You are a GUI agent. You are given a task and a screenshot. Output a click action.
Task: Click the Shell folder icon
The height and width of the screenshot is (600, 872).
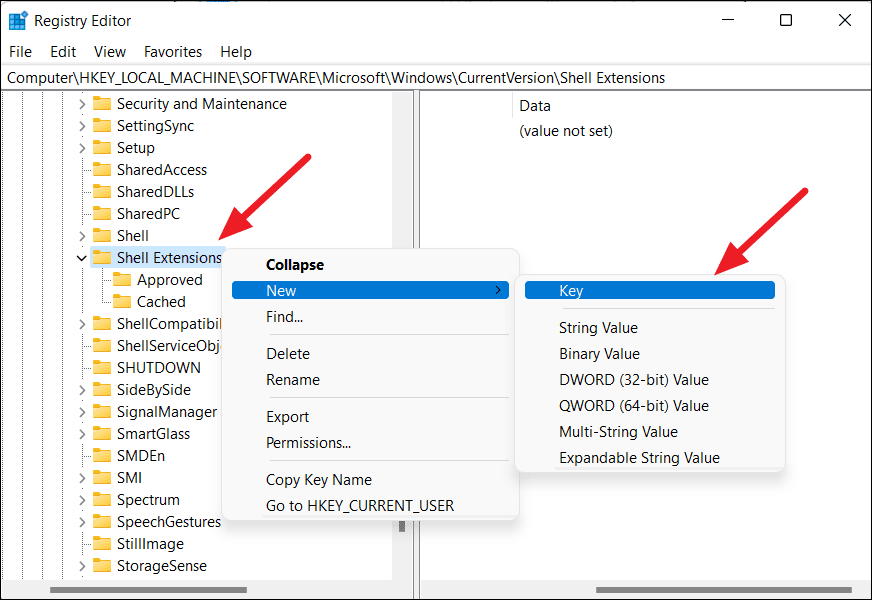click(102, 236)
